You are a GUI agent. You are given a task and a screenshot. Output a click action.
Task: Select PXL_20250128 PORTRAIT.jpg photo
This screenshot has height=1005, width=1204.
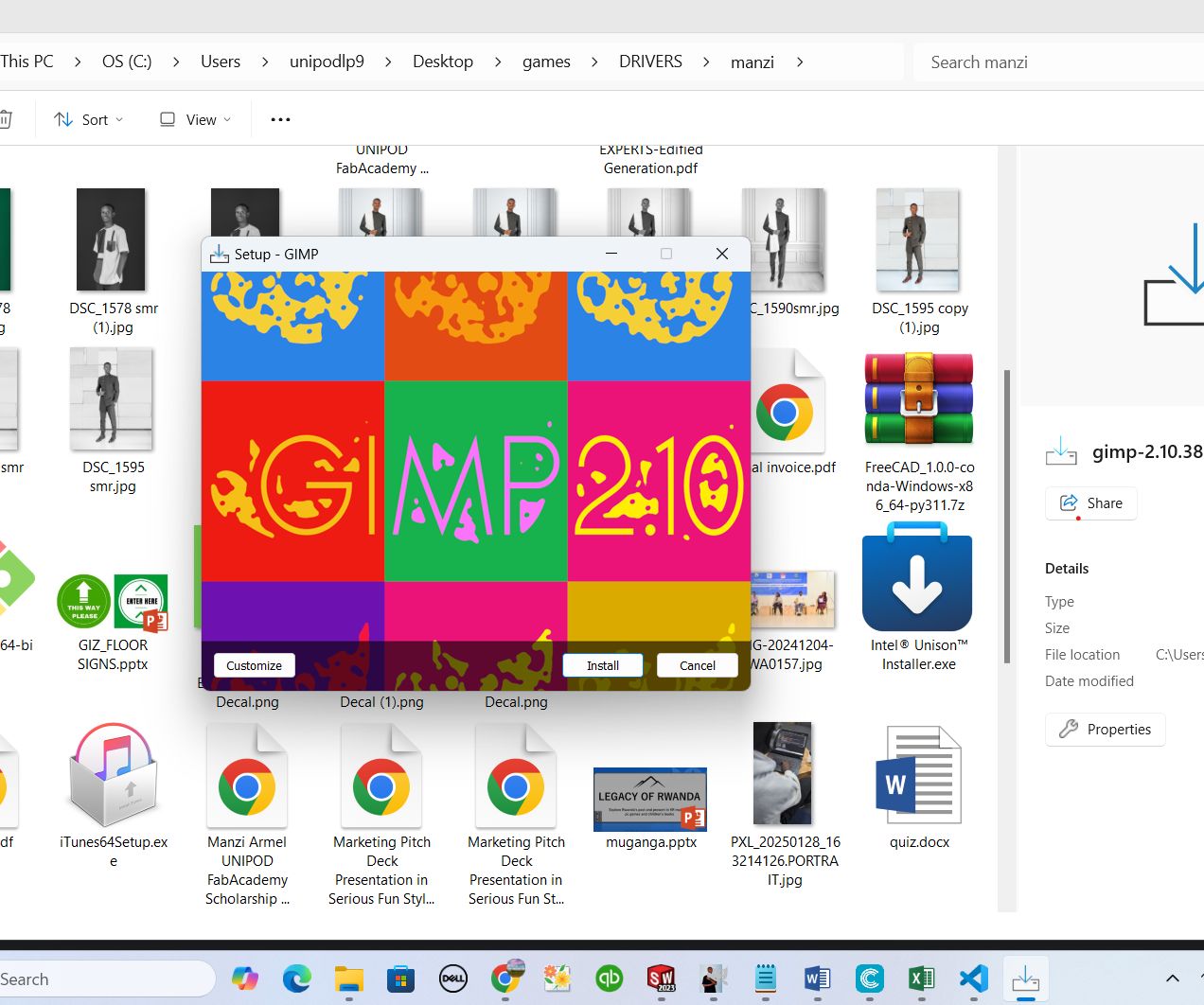783,773
